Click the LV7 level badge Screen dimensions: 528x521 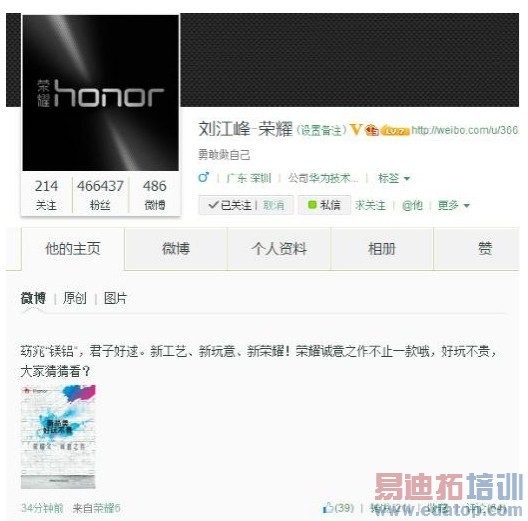pyautogui.click(x=395, y=131)
